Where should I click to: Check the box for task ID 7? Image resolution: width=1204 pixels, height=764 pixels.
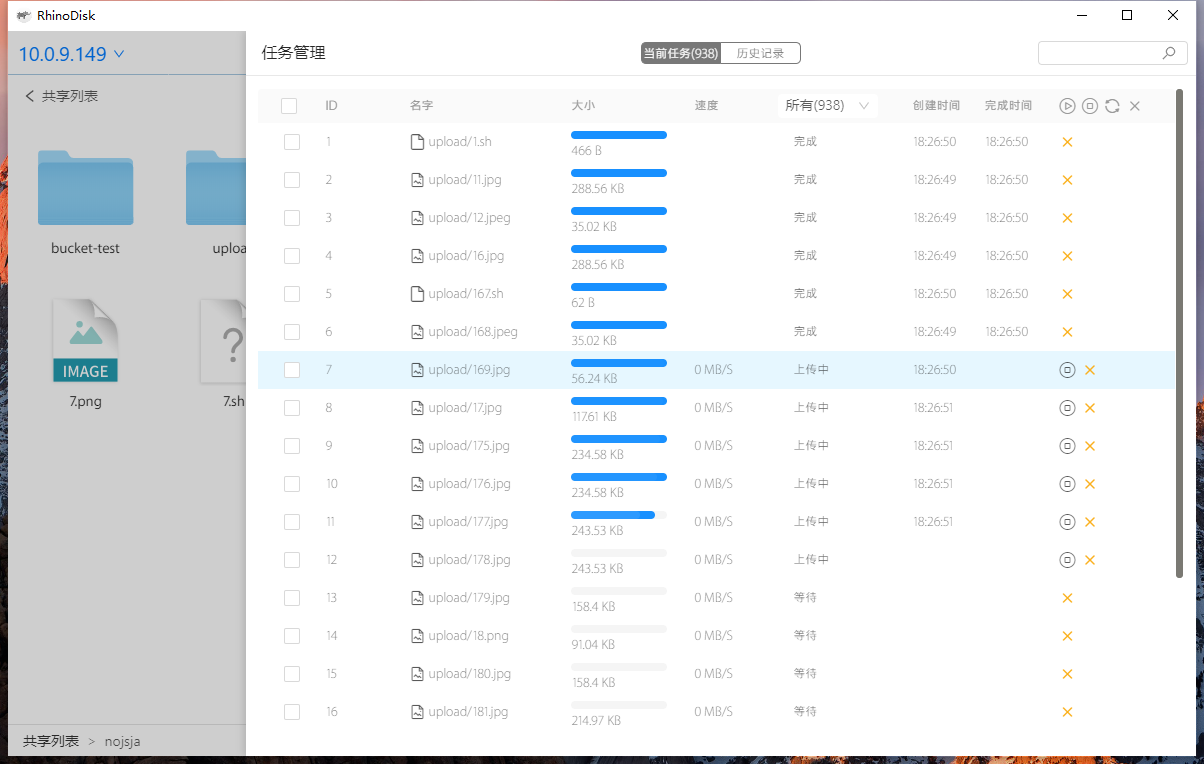coord(292,370)
